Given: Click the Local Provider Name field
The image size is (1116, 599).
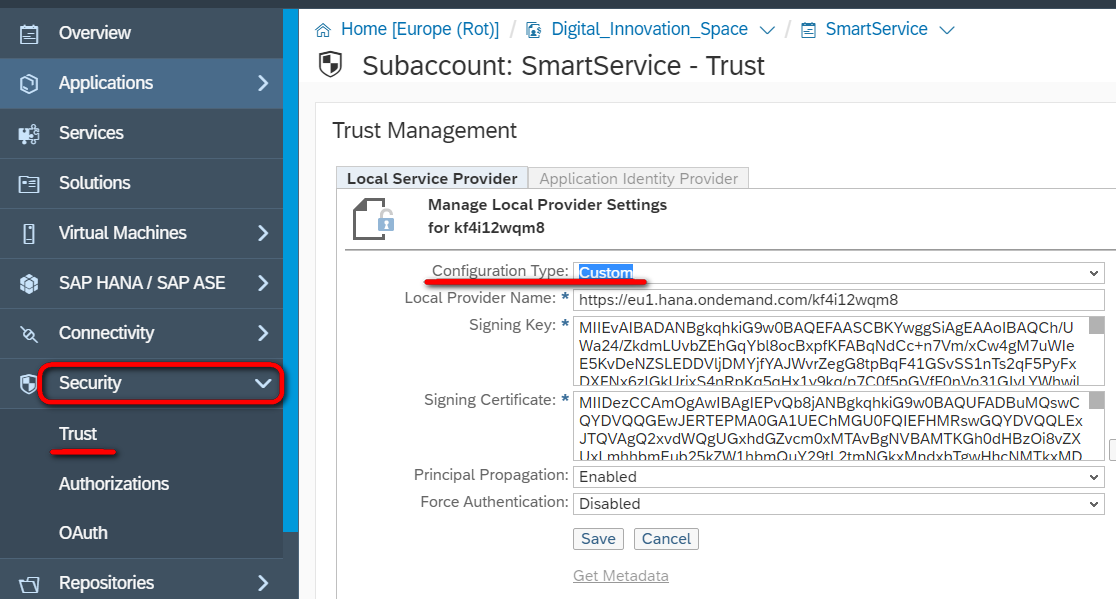Looking at the screenshot, I should (838, 300).
